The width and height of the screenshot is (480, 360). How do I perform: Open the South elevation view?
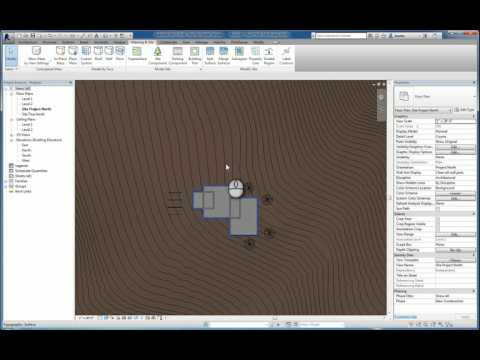tap(26, 155)
